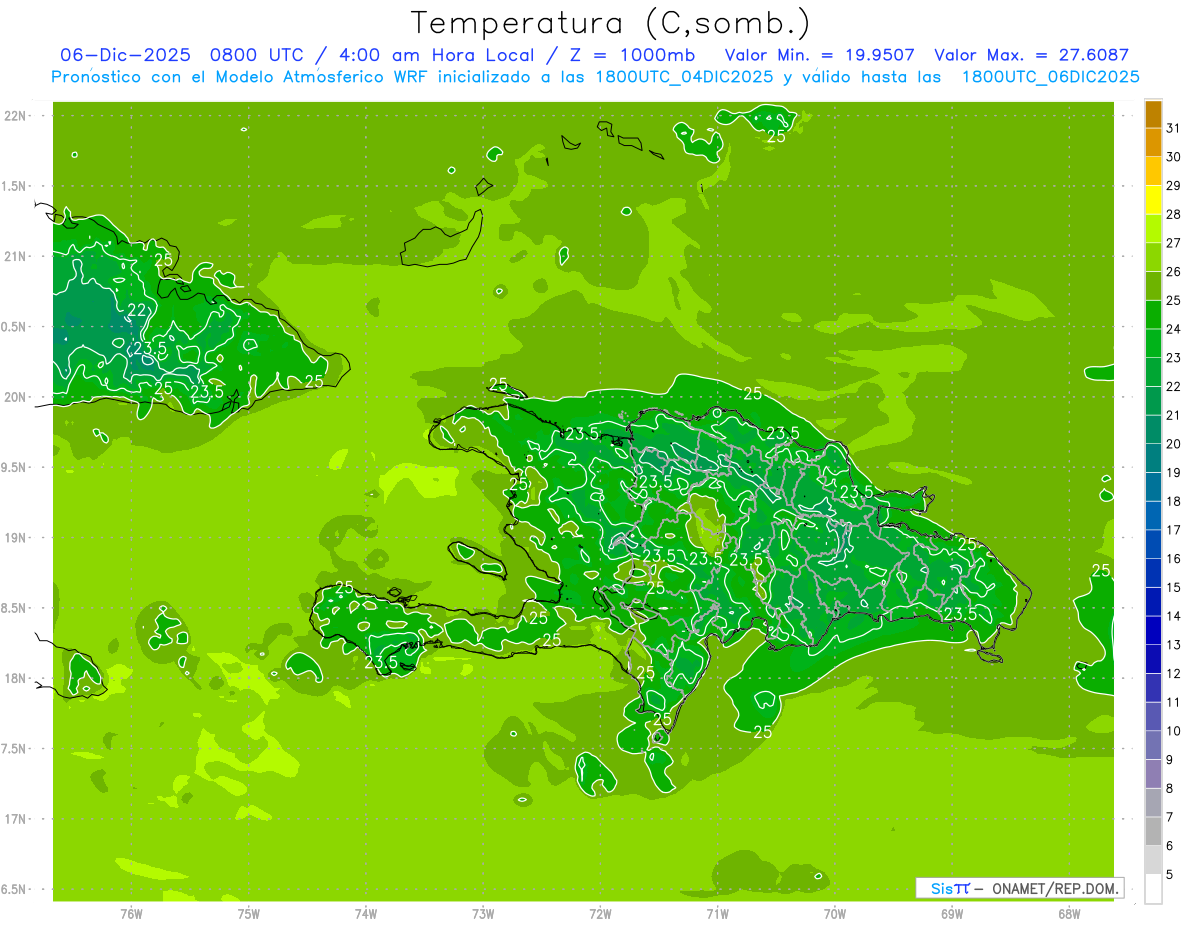This screenshot has height=927, width=1200.
Task: Click the blue Sisπ logo text
Action: pyautogui.click(x=950, y=888)
